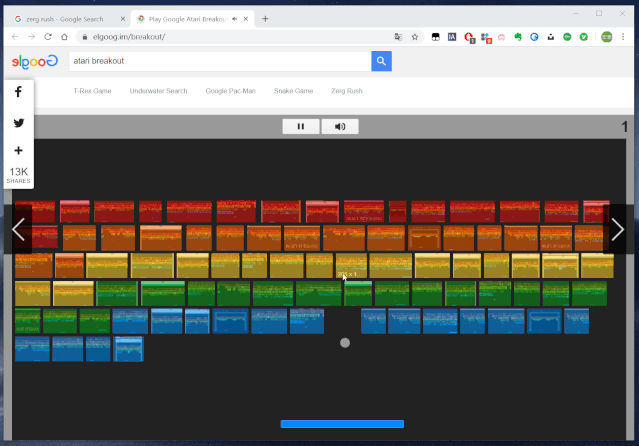Open the Chrome profile avatar
This screenshot has height=446, width=639.
pyautogui.click(x=607, y=37)
